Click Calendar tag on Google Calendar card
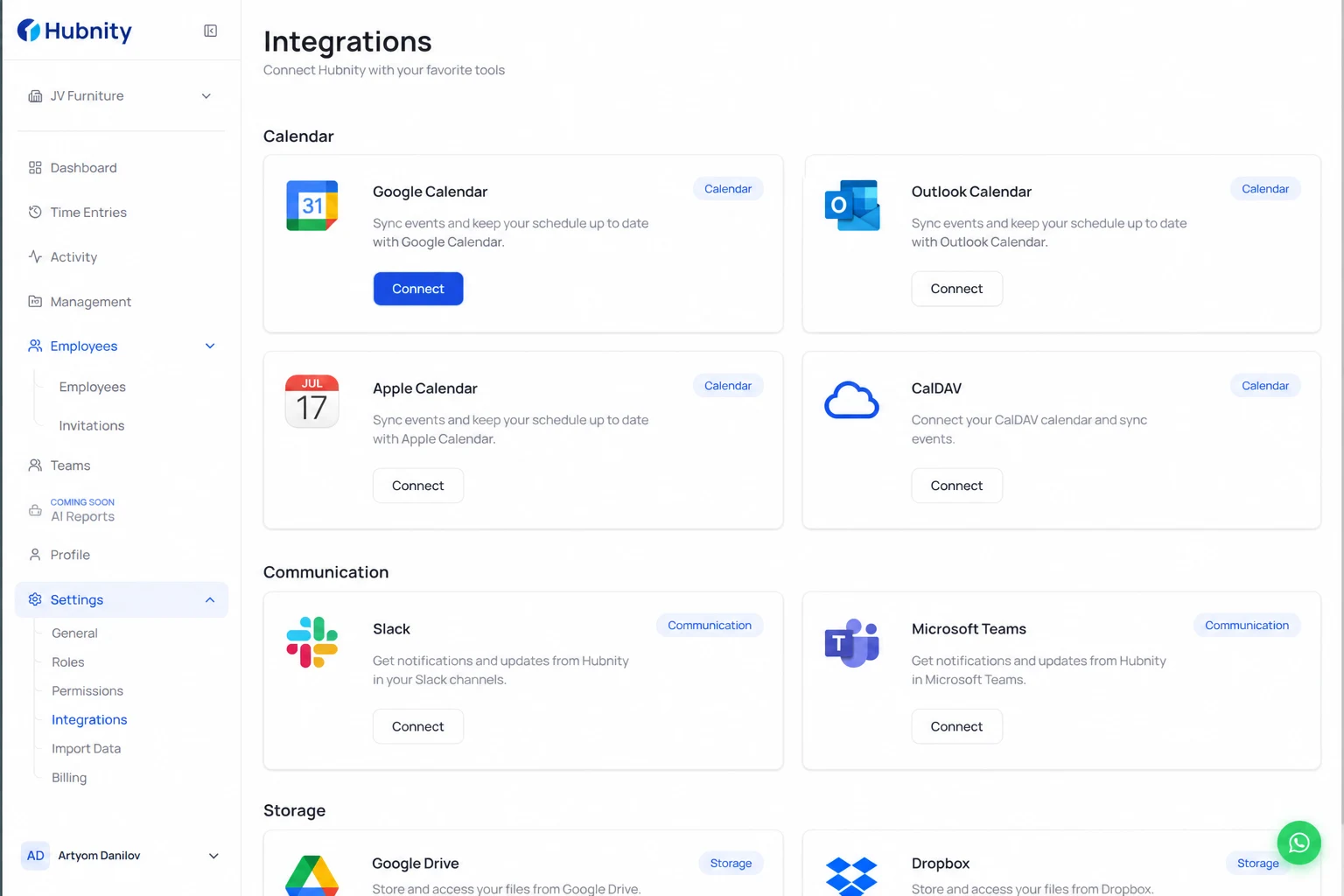 click(728, 189)
